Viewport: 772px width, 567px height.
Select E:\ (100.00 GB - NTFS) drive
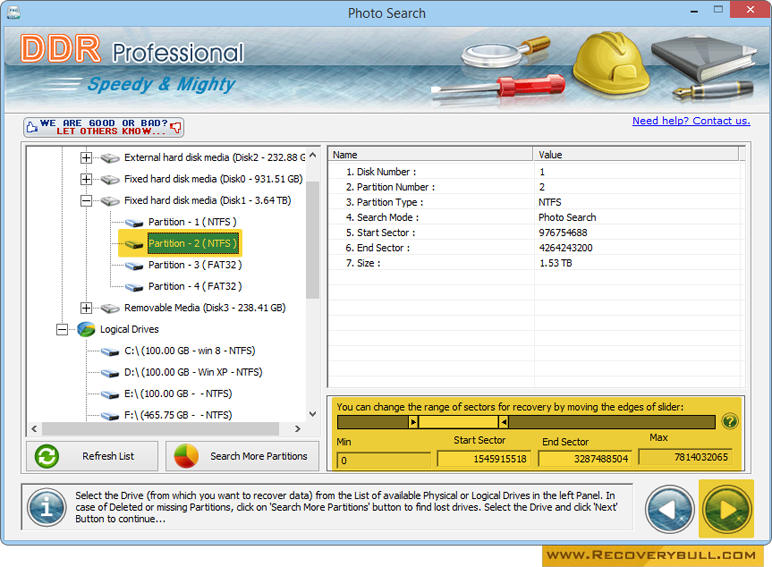click(x=178, y=394)
